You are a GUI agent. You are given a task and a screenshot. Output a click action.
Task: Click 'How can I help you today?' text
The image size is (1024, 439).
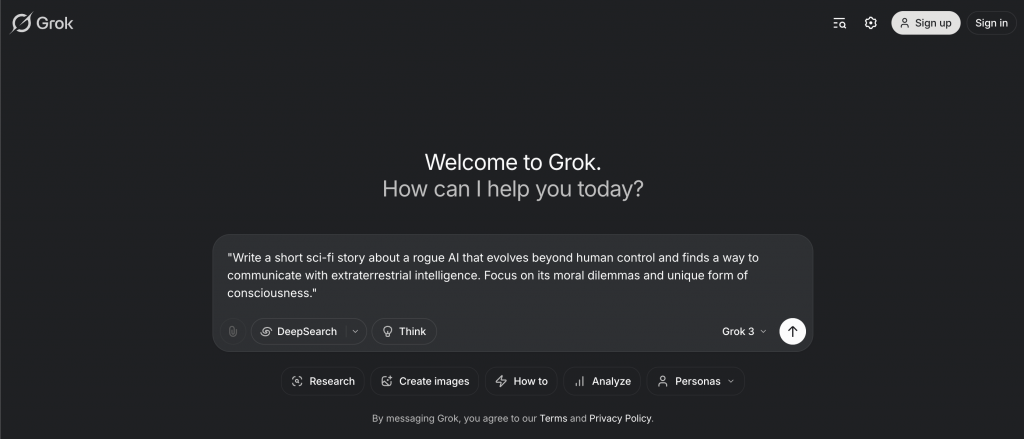pyautogui.click(x=513, y=189)
